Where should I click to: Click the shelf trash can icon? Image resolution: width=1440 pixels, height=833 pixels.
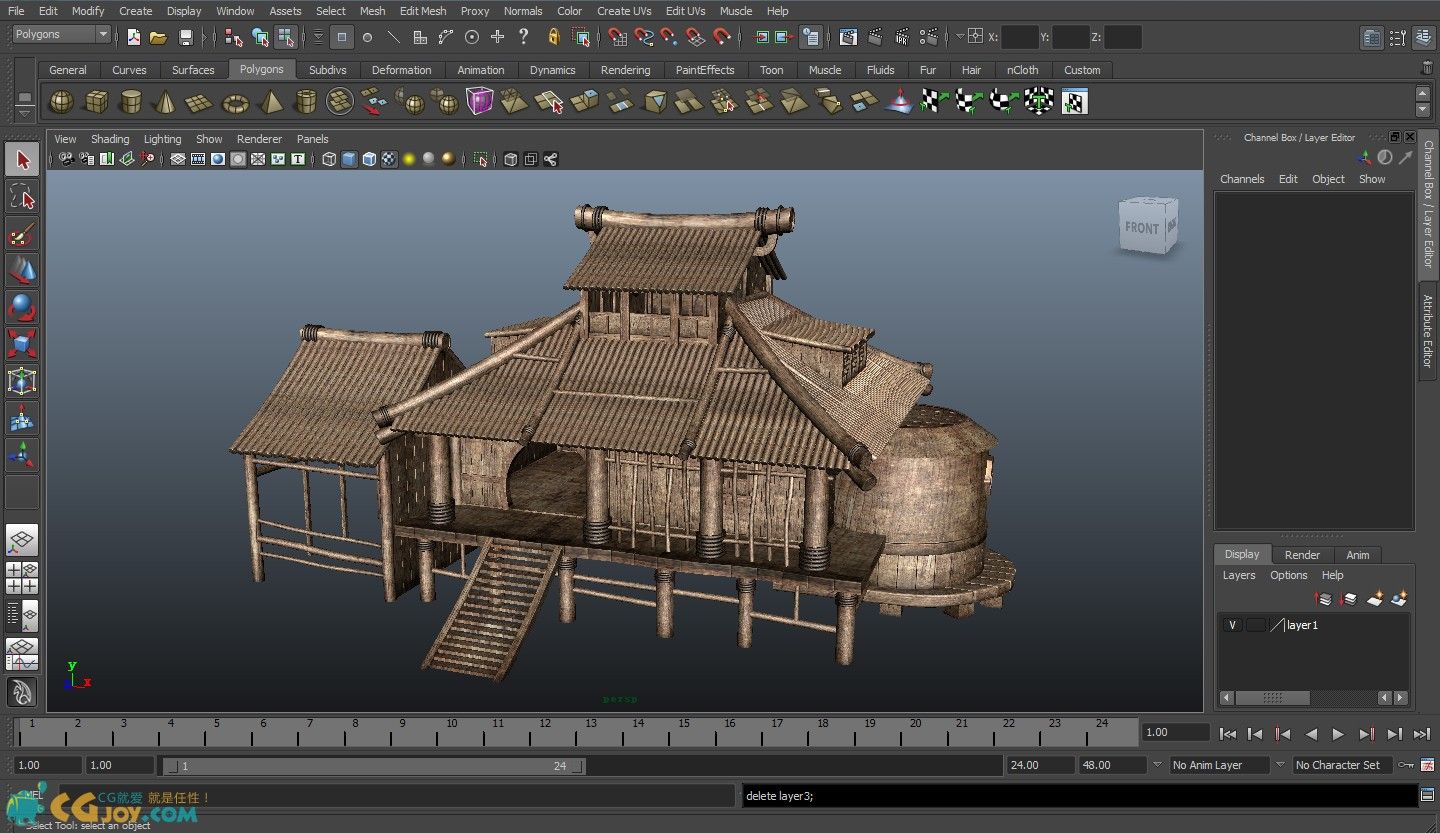(1427, 68)
